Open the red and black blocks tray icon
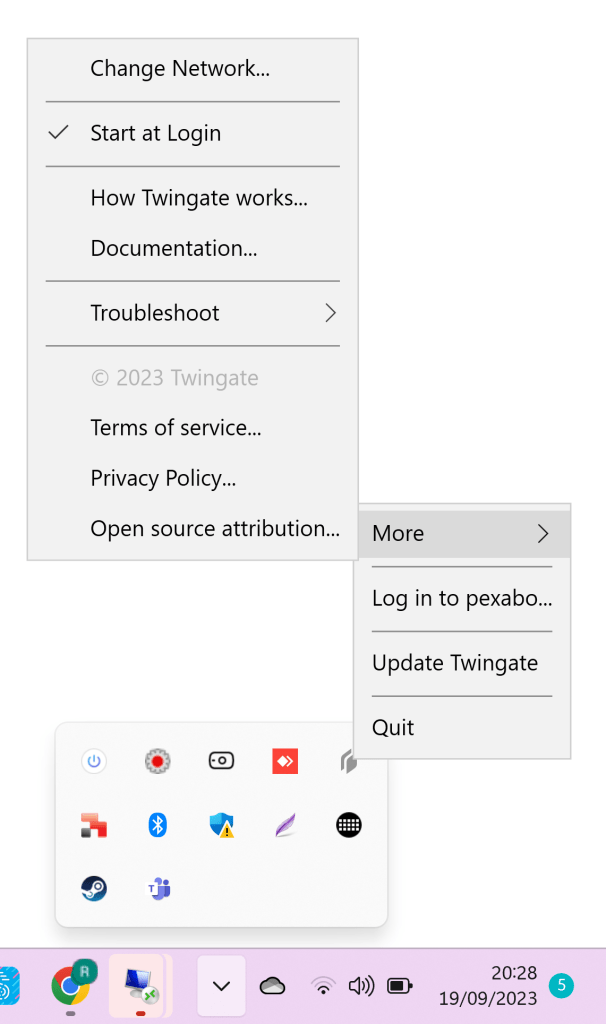 tap(94, 825)
